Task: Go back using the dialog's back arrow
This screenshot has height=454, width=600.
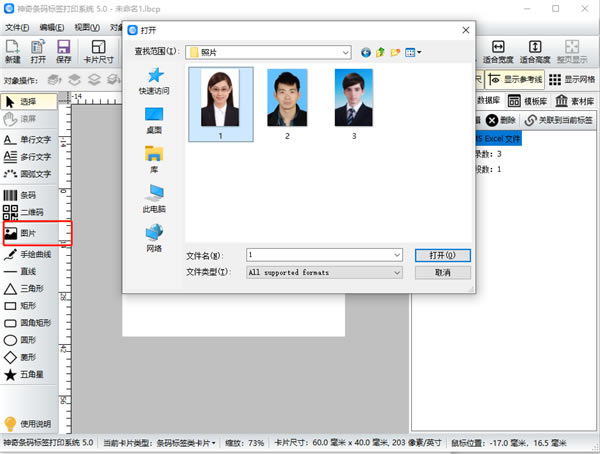Action: click(x=366, y=51)
